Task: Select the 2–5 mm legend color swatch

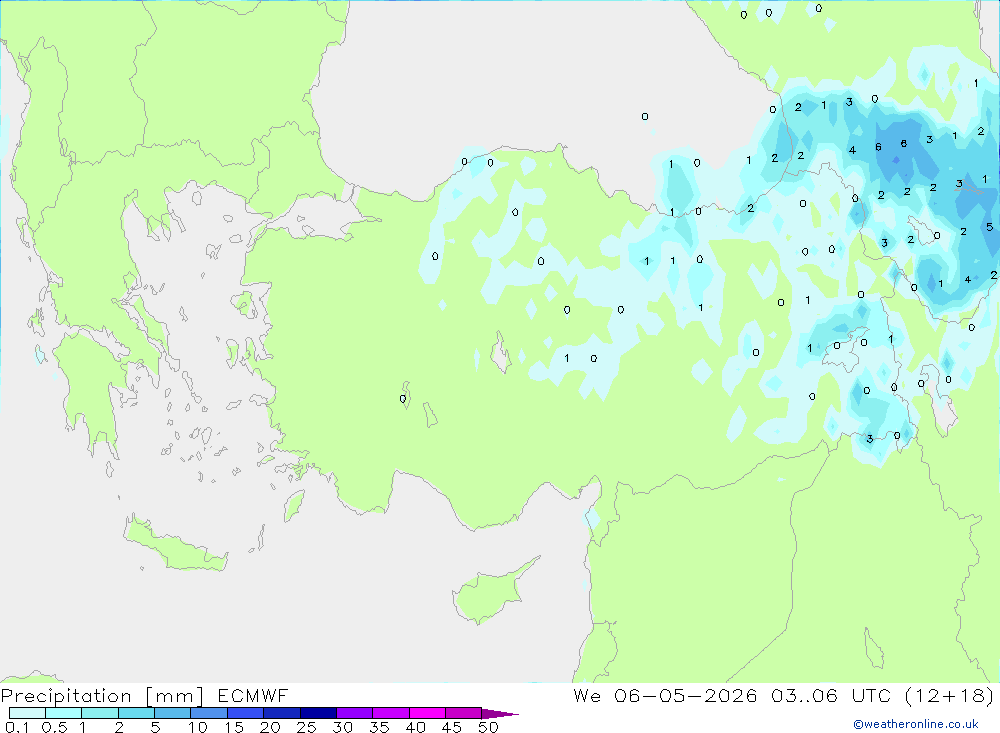Action: point(136,713)
